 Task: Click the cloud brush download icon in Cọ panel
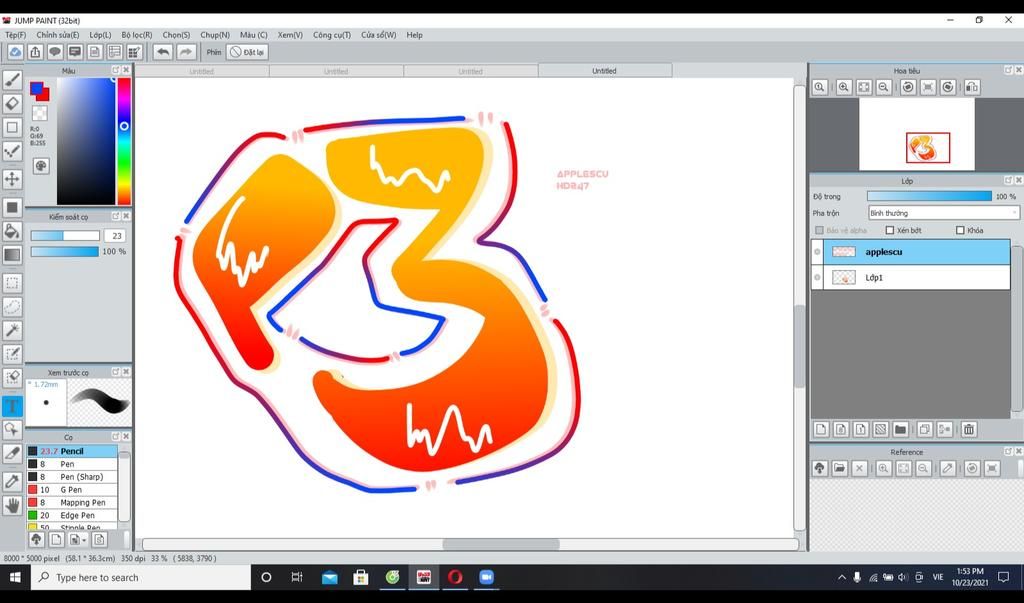point(36,539)
